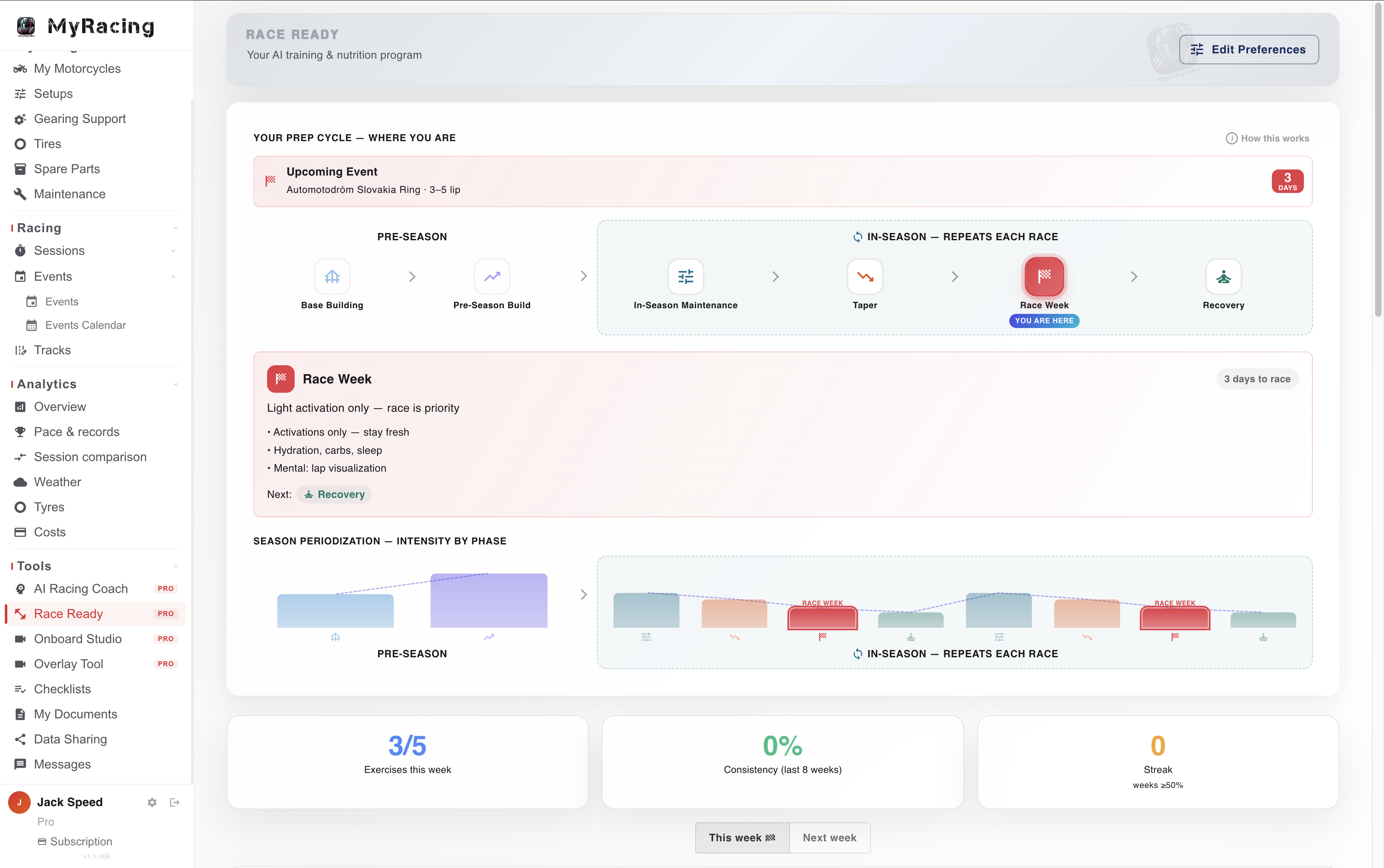Viewport: 1384px width, 868px height.
Task: Select the Pre-Season Build phase icon
Action: click(x=492, y=277)
